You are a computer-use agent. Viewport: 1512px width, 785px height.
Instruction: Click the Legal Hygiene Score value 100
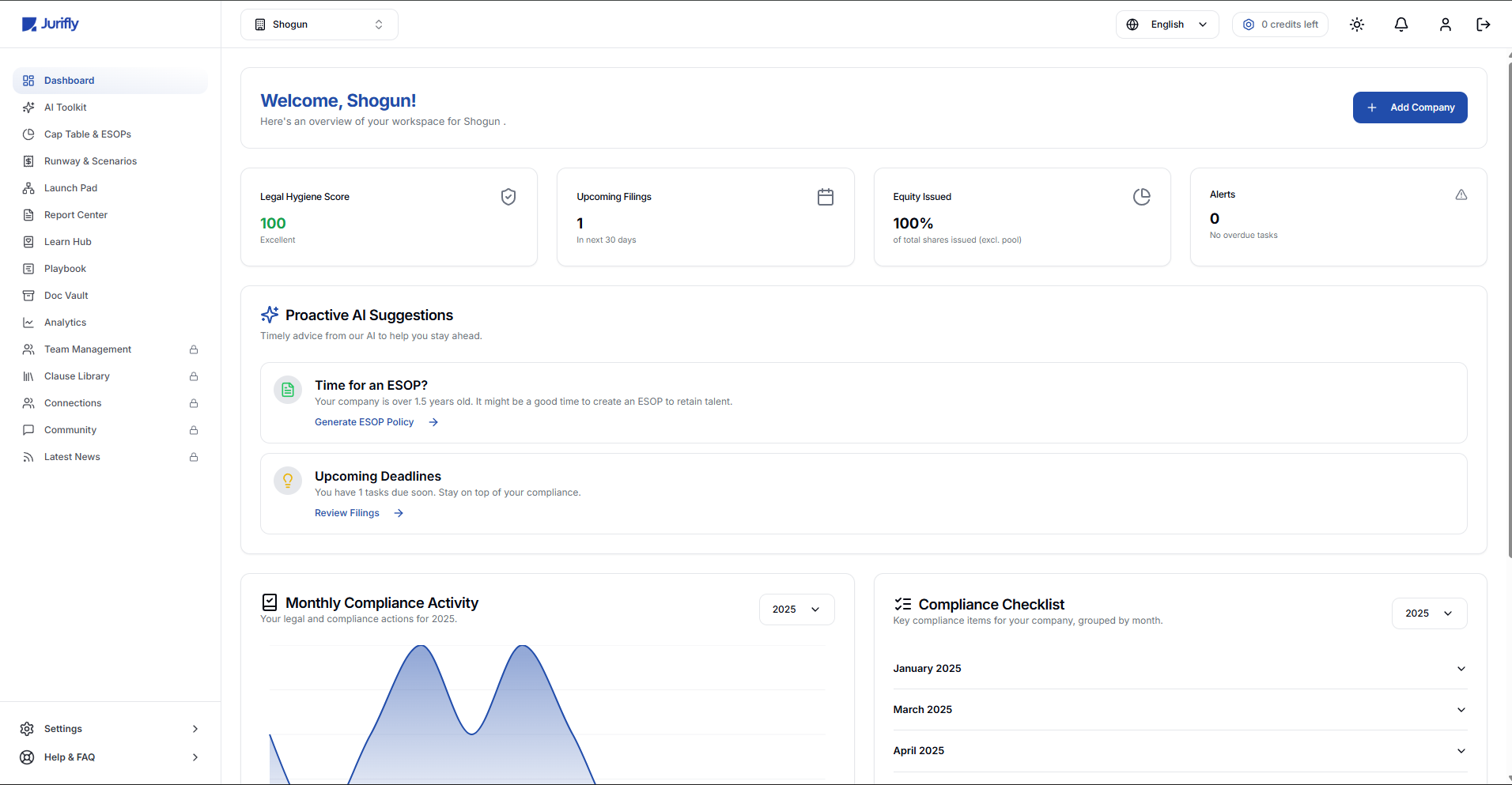click(273, 224)
